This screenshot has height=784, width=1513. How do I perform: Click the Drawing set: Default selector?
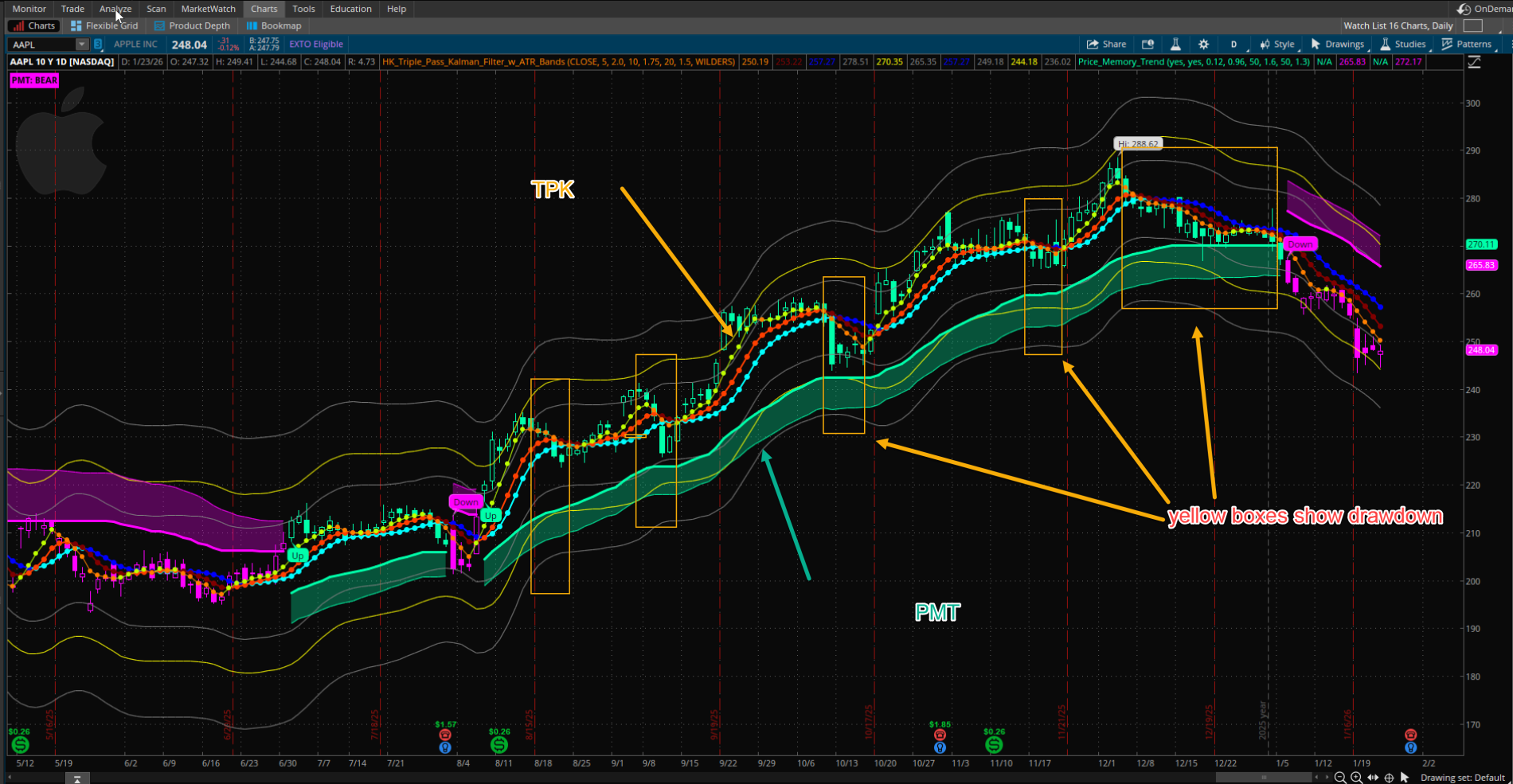tap(1462, 778)
